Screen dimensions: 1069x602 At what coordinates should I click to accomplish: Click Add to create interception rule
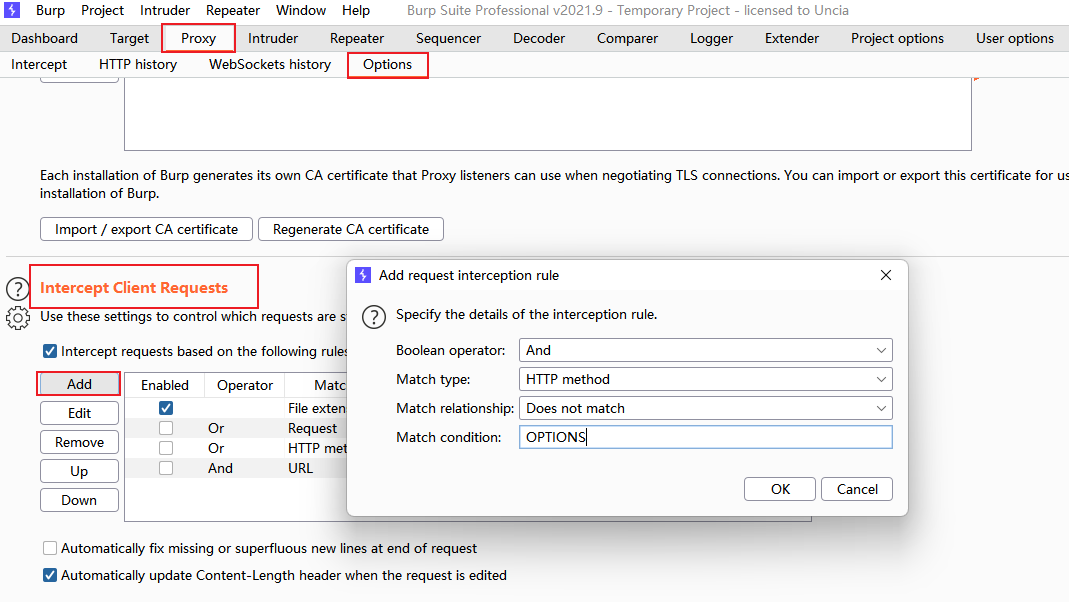pos(79,384)
